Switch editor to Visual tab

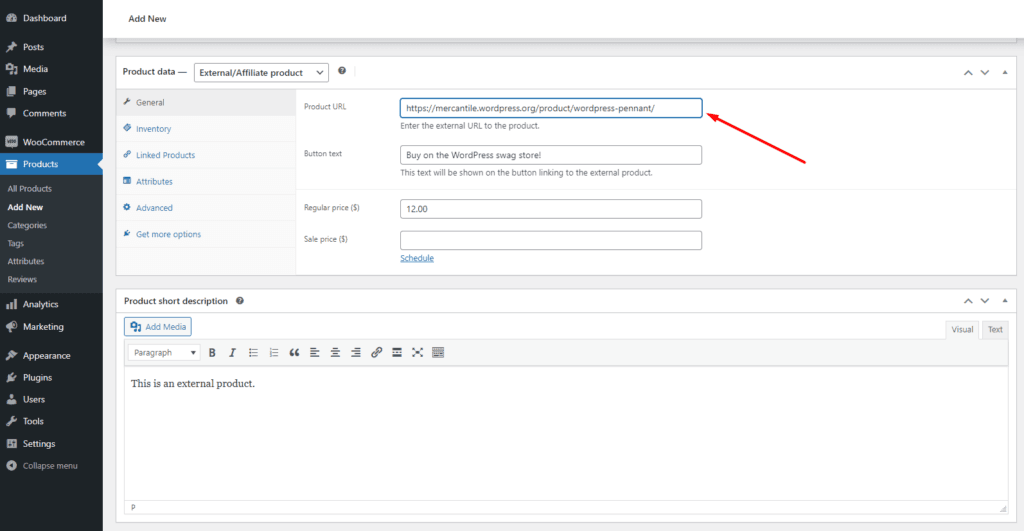[962, 330]
